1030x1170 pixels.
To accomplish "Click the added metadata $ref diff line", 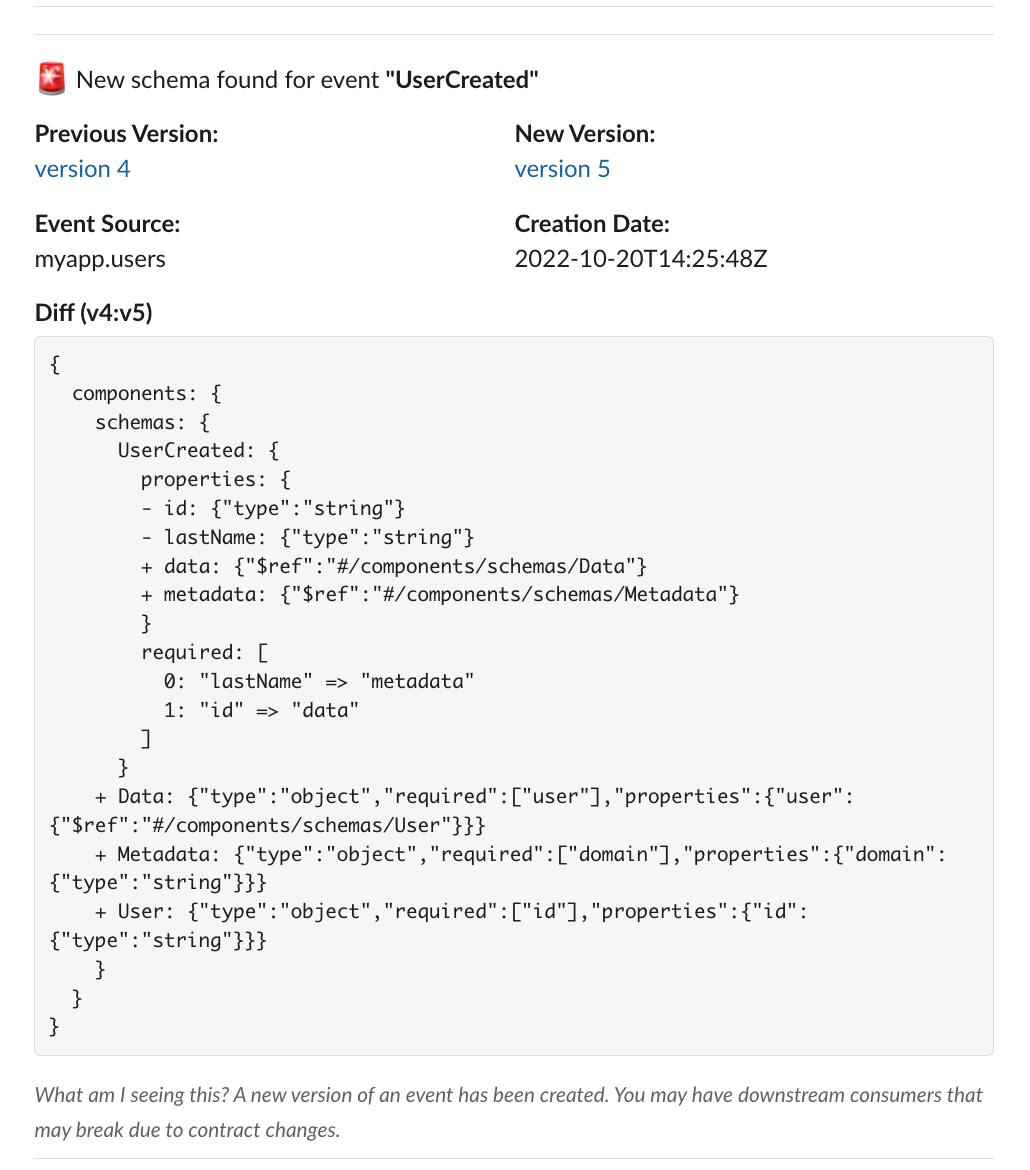I will click(x=440, y=595).
